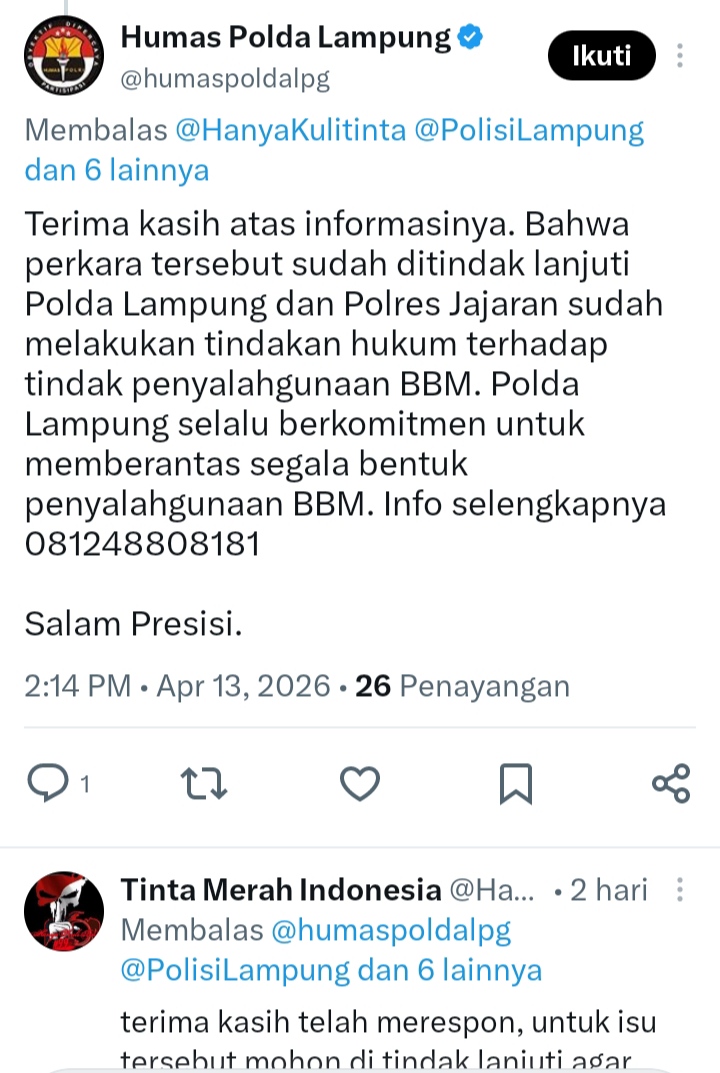Expand the "dan 6 lainnya" recipients list
Image resolution: width=720 pixels, height=1073 pixels.
coord(117,170)
